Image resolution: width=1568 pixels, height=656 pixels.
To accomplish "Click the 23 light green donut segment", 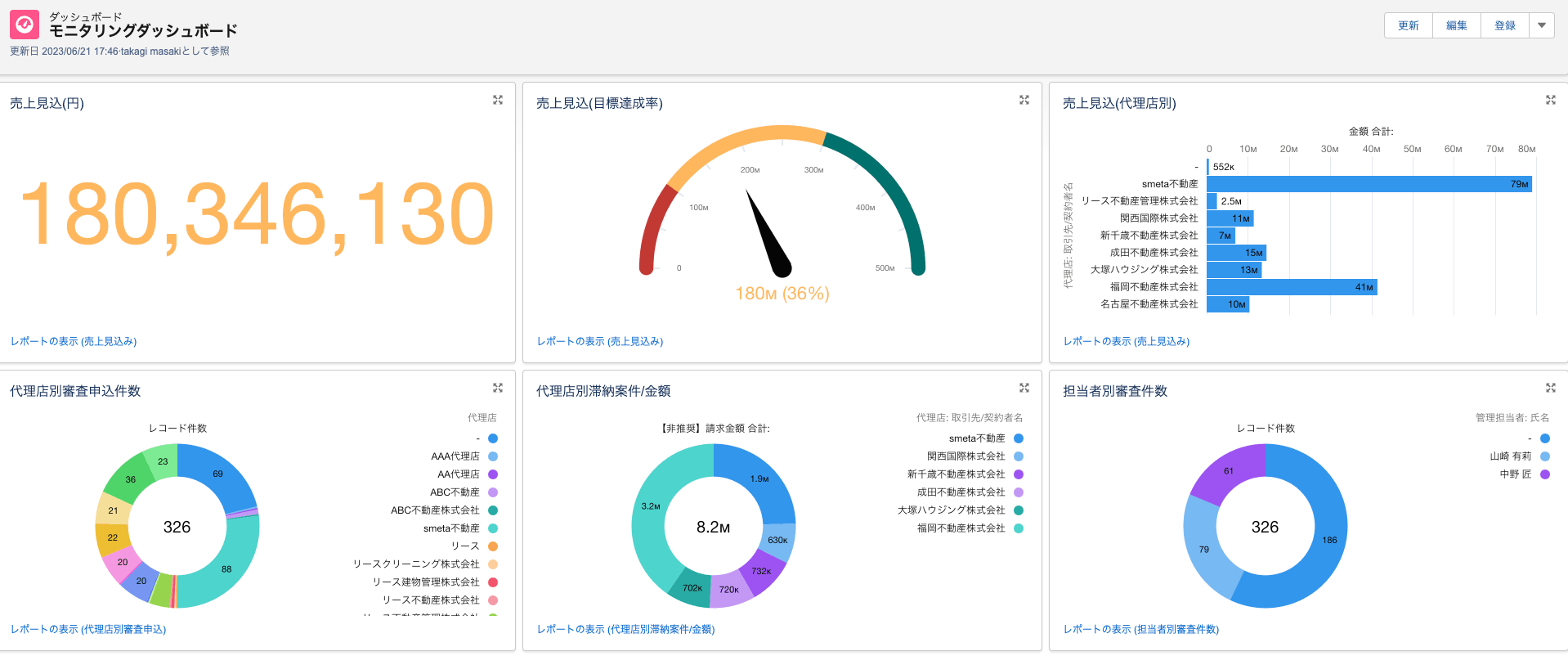I will [163, 461].
